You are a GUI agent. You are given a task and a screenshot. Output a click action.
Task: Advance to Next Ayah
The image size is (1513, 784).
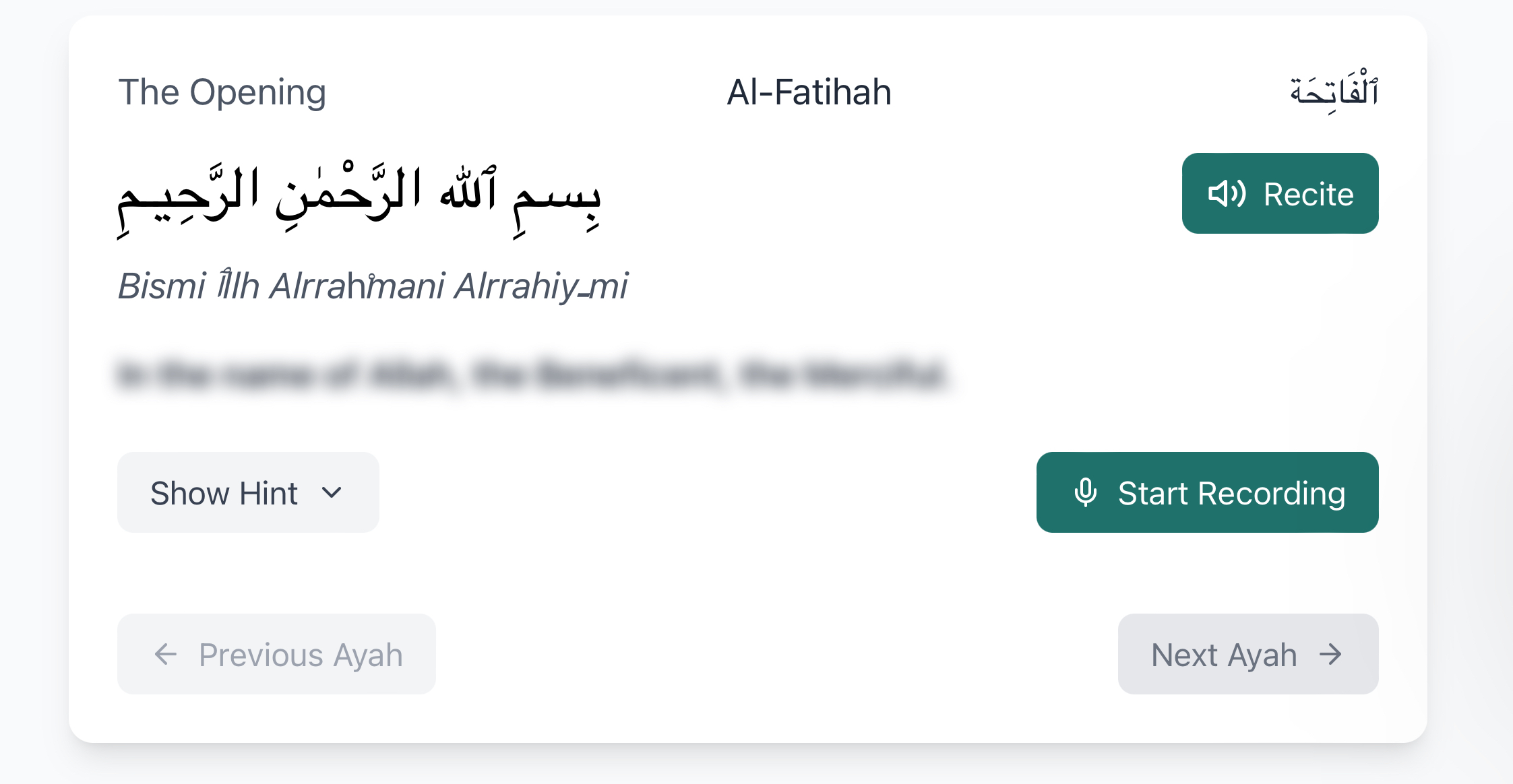click(1247, 654)
